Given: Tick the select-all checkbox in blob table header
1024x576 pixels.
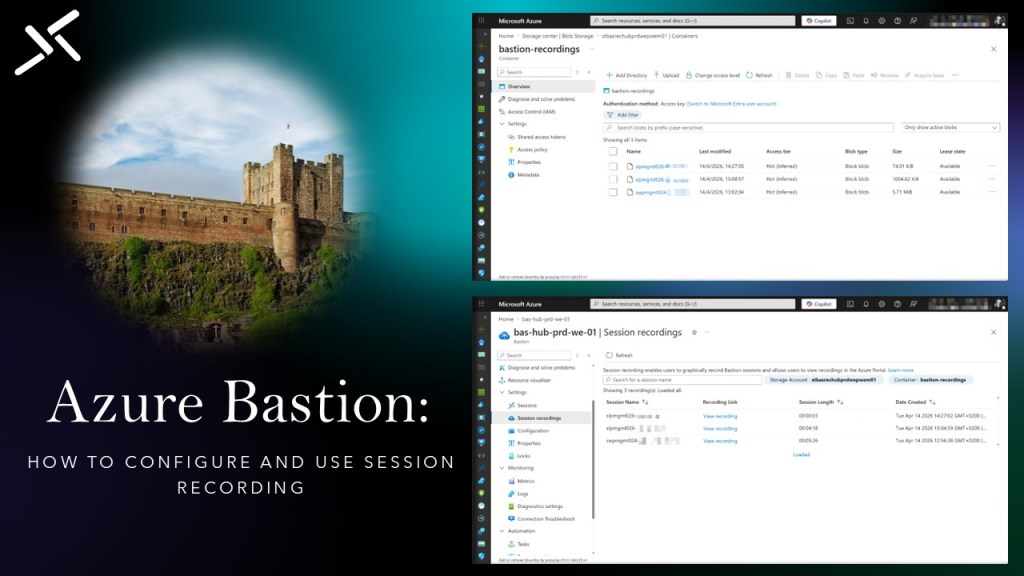Looking at the screenshot, I should pyautogui.click(x=613, y=151).
